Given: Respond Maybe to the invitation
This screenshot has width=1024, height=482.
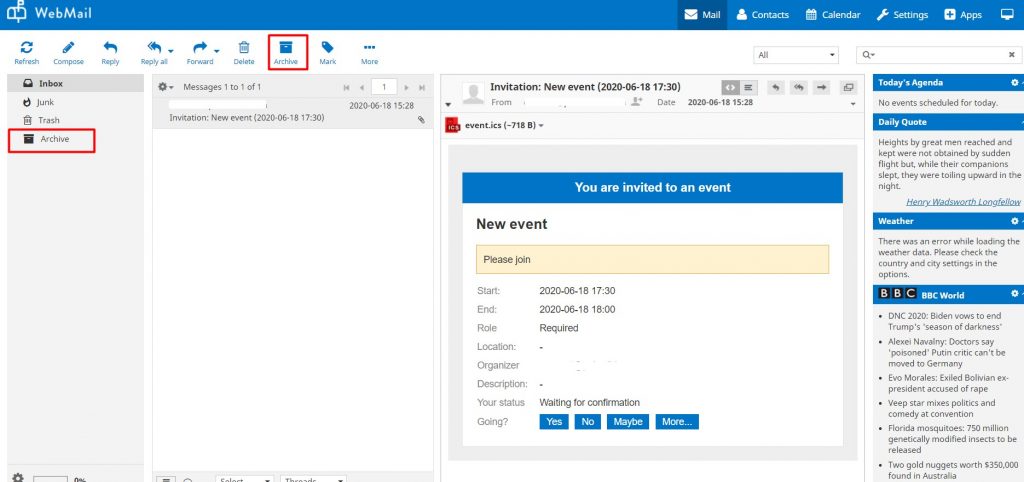Looking at the screenshot, I should (628, 422).
